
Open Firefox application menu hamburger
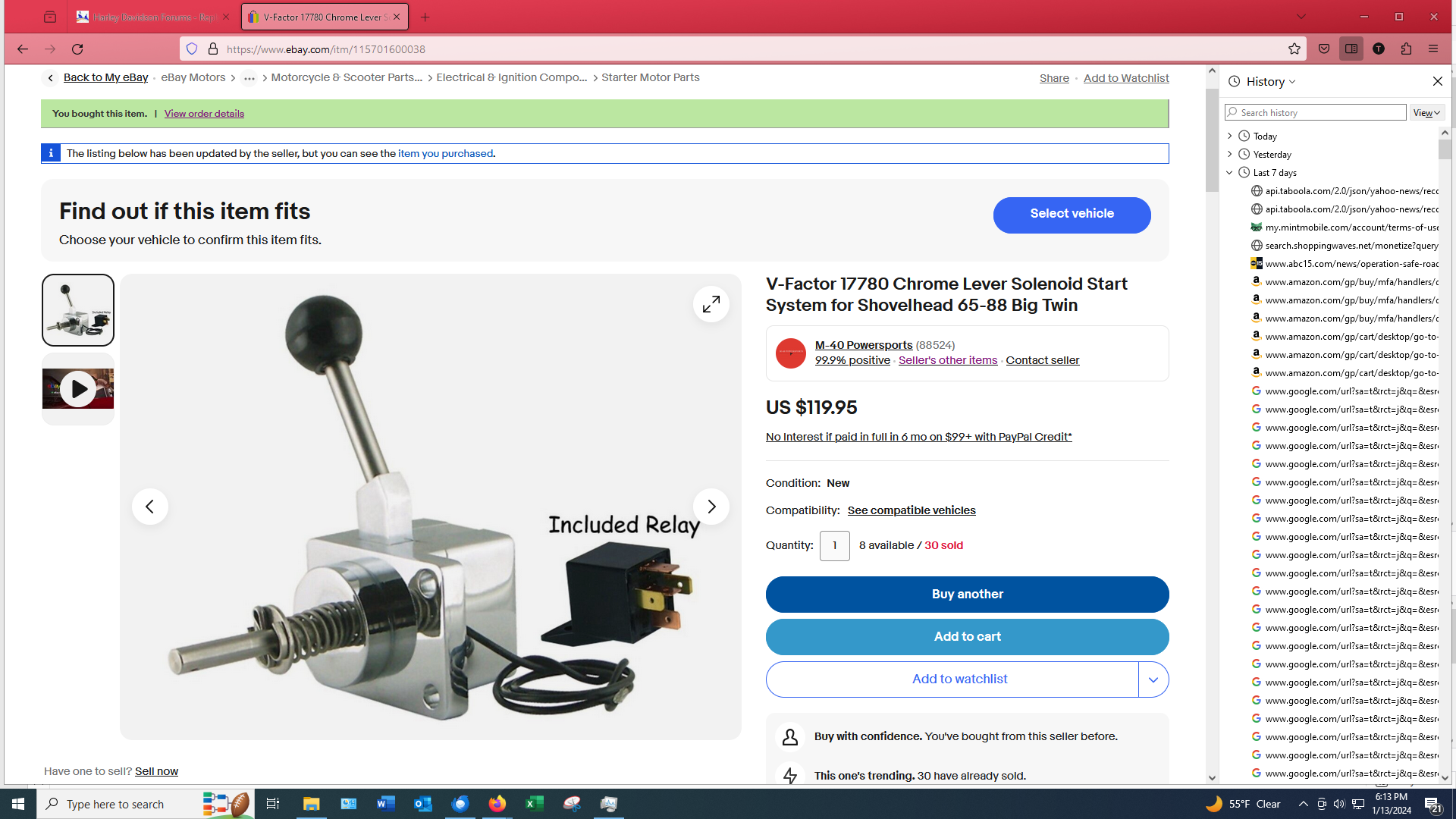tap(1433, 49)
